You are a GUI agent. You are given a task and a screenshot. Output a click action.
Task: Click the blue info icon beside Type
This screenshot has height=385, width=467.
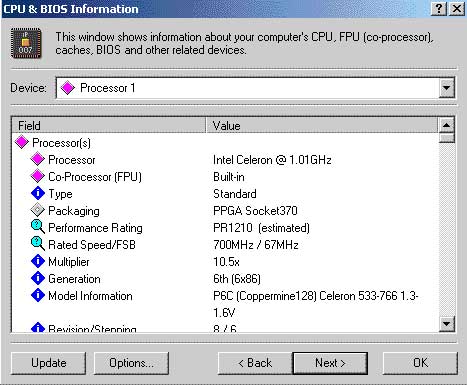(38, 194)
